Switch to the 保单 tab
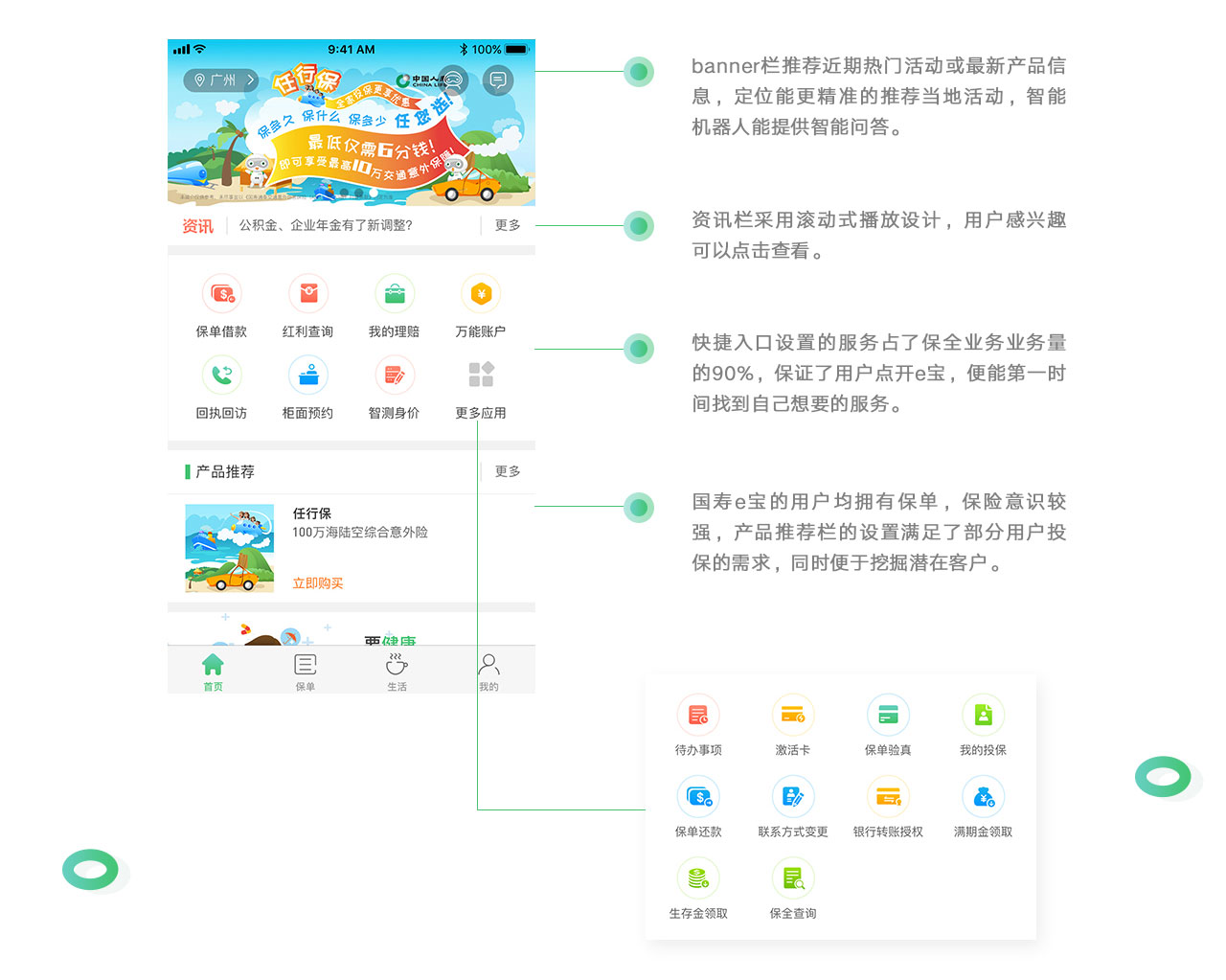 pos(305,669)
